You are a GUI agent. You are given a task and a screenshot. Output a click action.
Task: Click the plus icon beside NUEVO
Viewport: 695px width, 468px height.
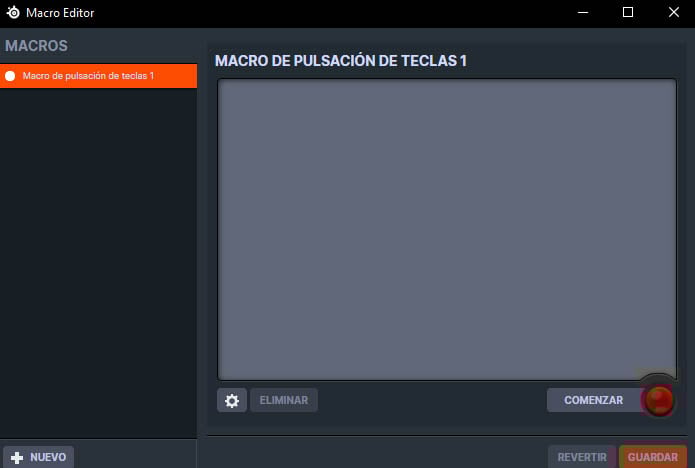[17, 457]
